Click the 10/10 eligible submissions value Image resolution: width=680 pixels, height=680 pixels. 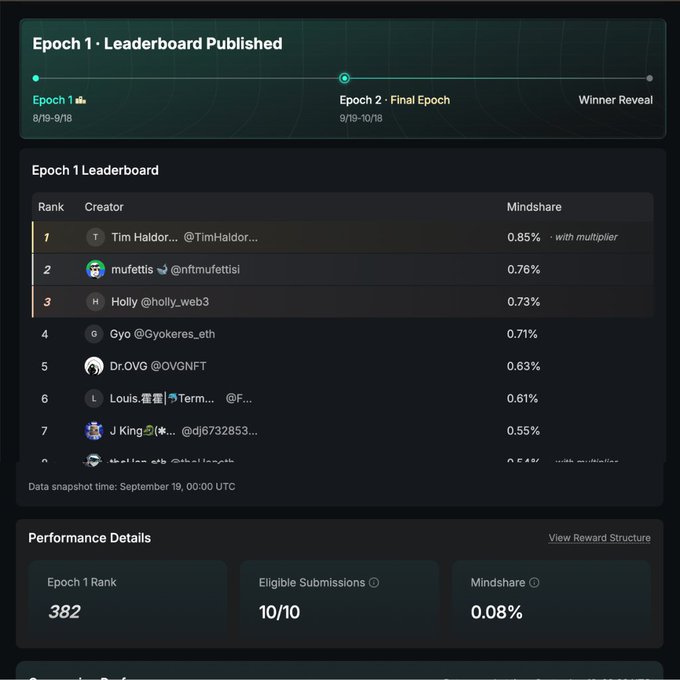[x=279, y=612]
